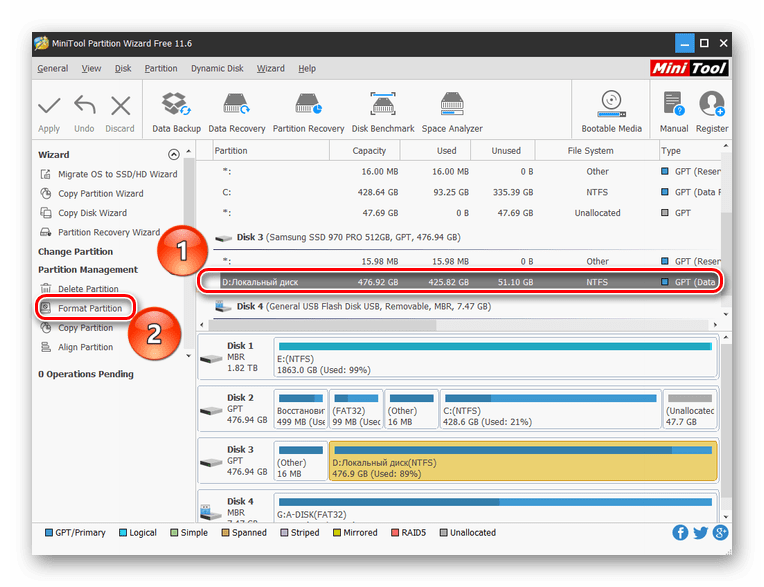Sort by Unused column header
The width and height of the screenshot is (764, 587).
pyautogui.click(x=503, y=151)
